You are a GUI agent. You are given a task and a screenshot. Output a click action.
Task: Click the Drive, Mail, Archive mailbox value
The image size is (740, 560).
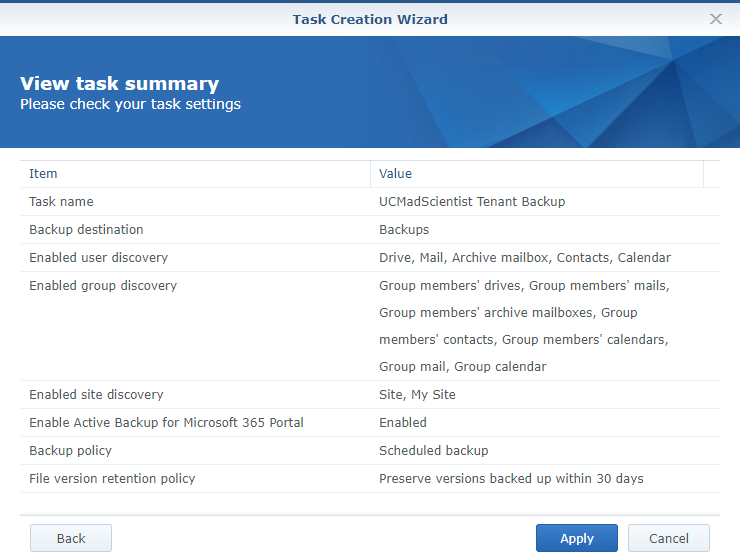tap(525, 258)
